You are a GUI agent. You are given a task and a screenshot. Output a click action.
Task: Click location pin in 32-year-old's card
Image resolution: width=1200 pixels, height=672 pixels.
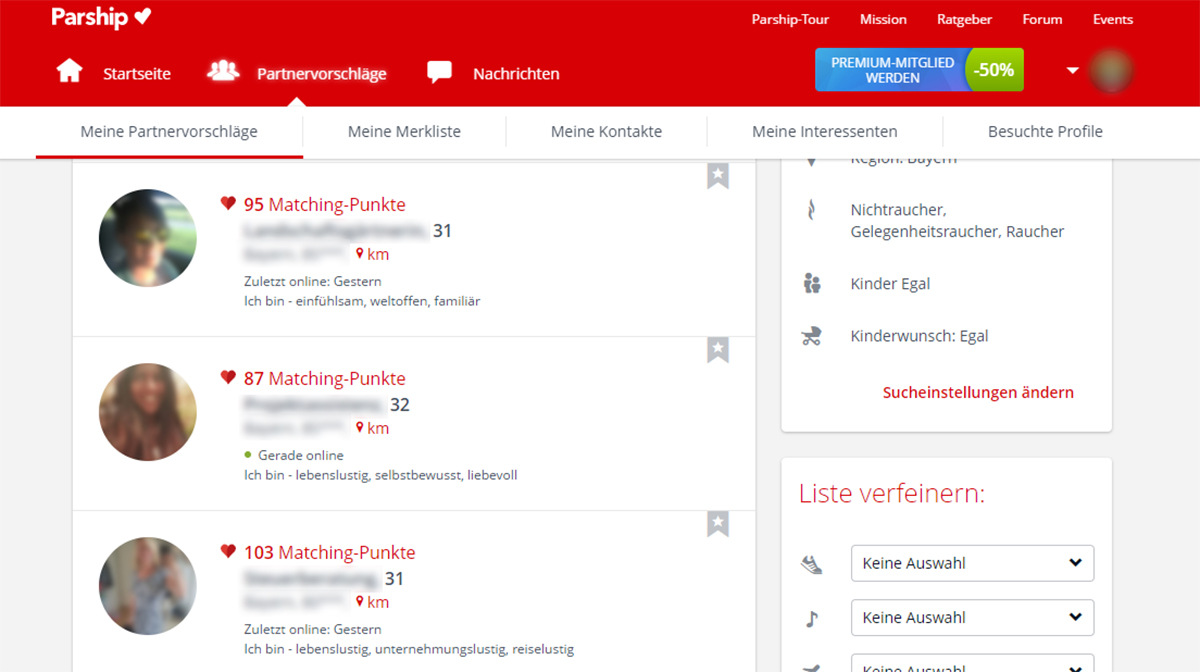[x=360, y=428]
